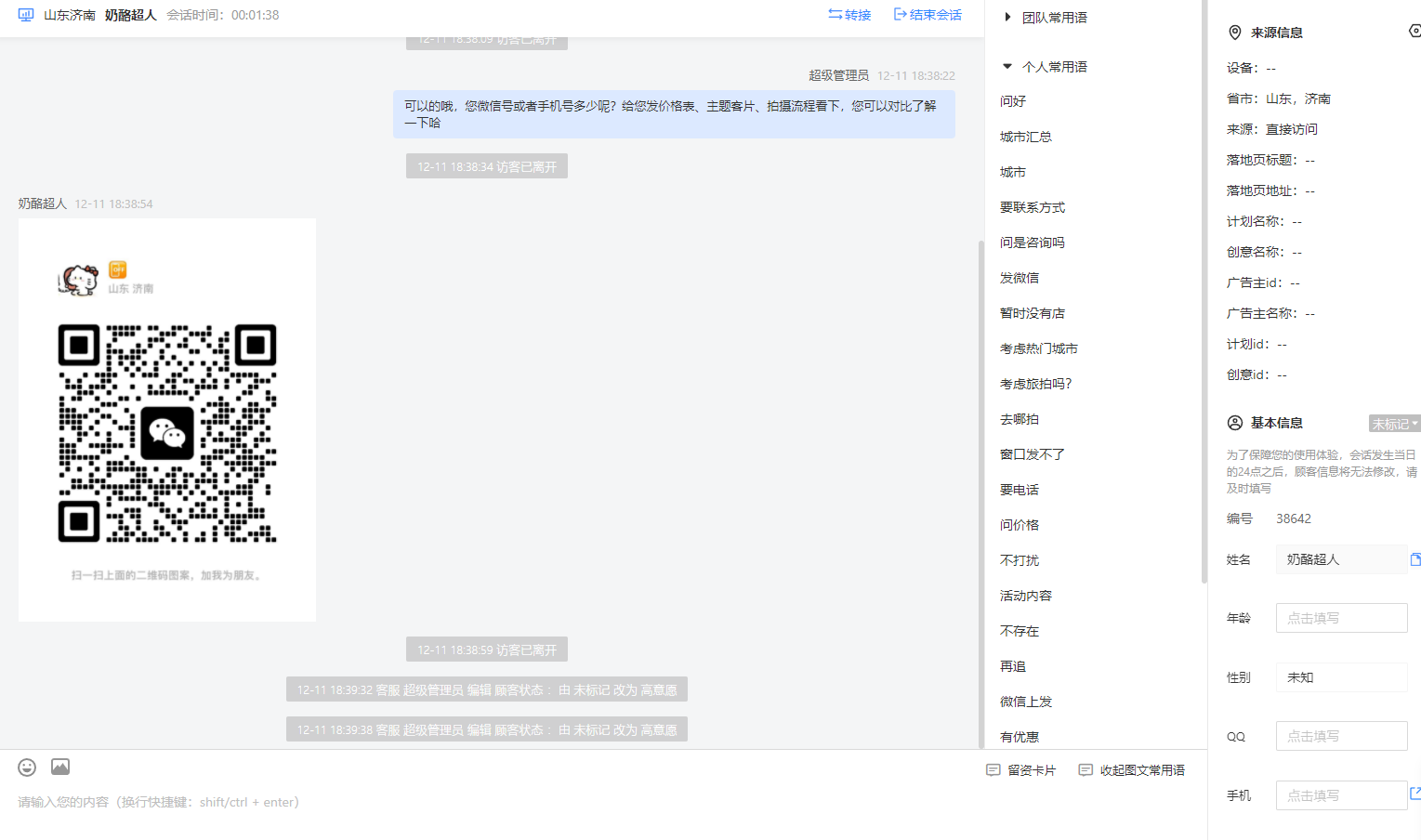Click the phrases panel scrollbar

click(1204, 292)
